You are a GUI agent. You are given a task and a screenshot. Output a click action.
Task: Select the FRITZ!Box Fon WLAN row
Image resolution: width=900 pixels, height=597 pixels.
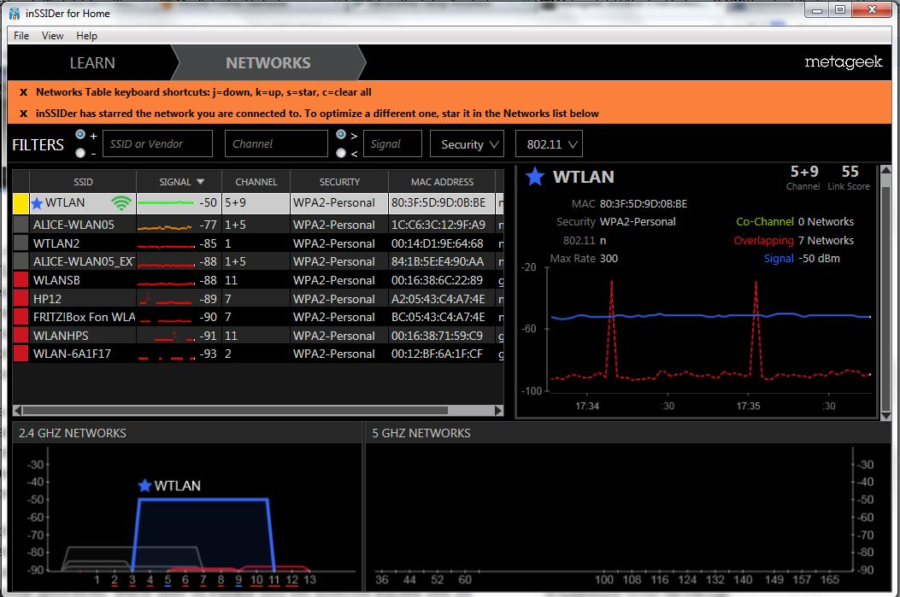(258, 317)
